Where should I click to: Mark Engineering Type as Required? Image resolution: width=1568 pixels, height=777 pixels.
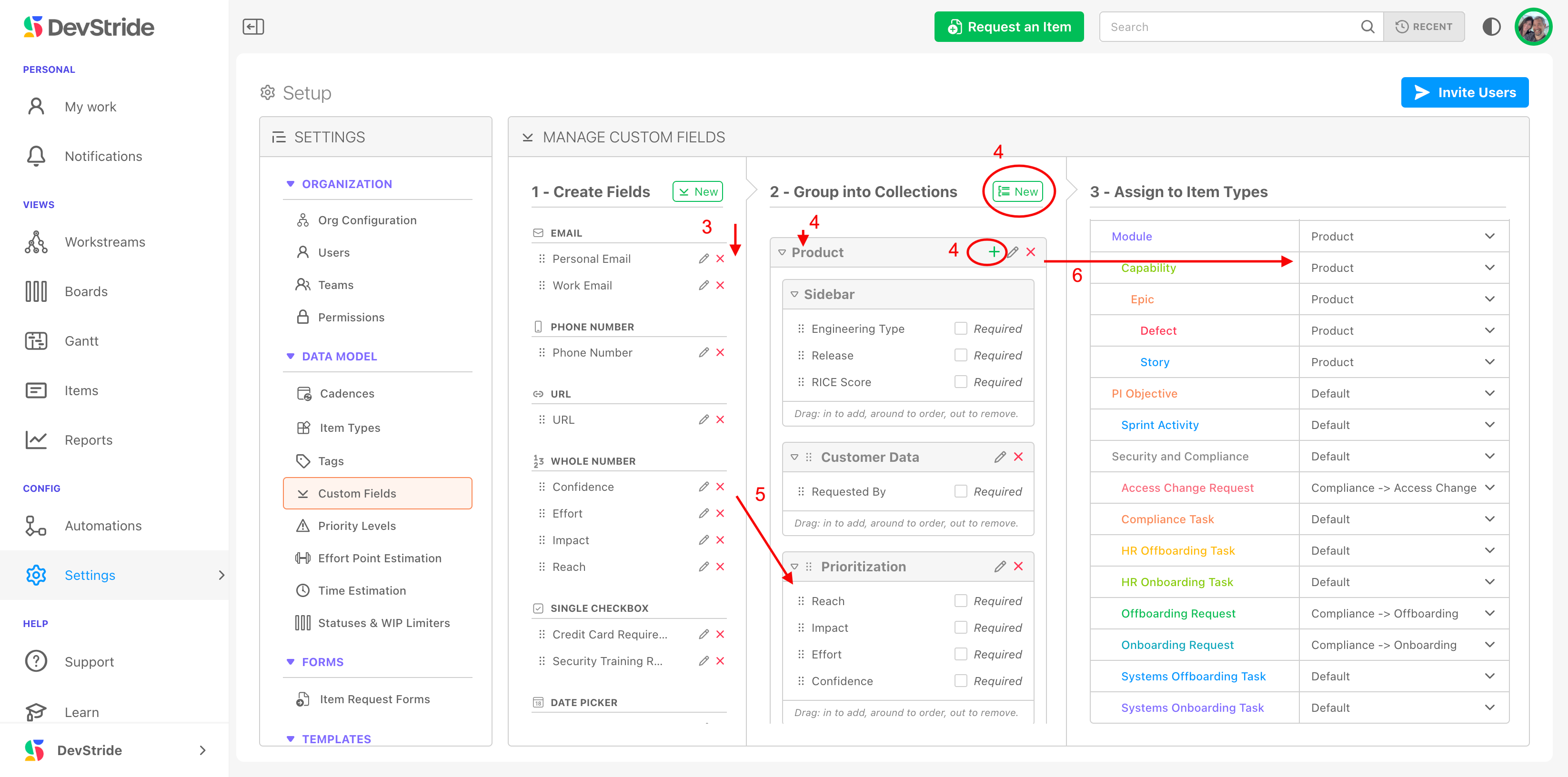pos(961,329)
